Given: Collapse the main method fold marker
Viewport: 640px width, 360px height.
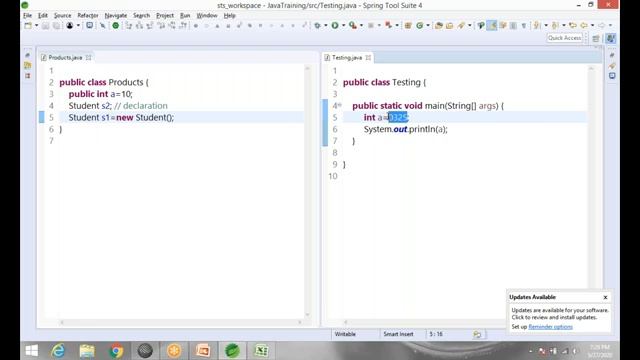Looking at the screenshot, I should pyautogui.click(x=340, y=105).
